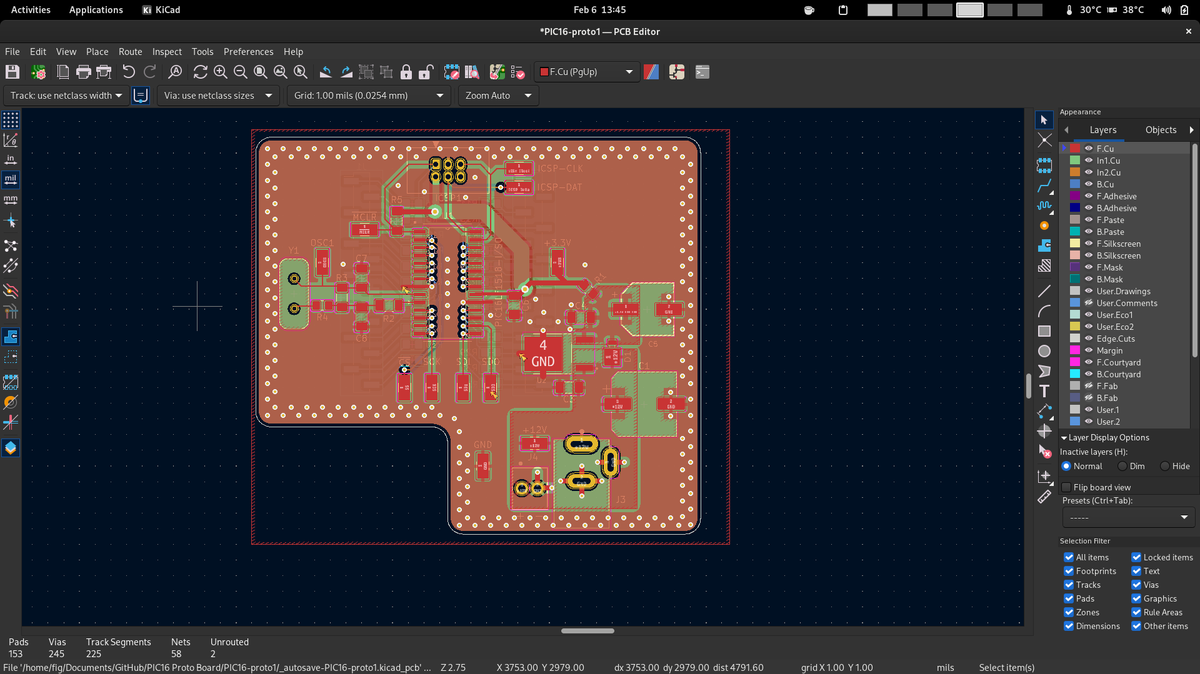Viewport: 1200px width, 674px height.
Task: Click the Margin layer color swatch
Action: pos(1074,350)
